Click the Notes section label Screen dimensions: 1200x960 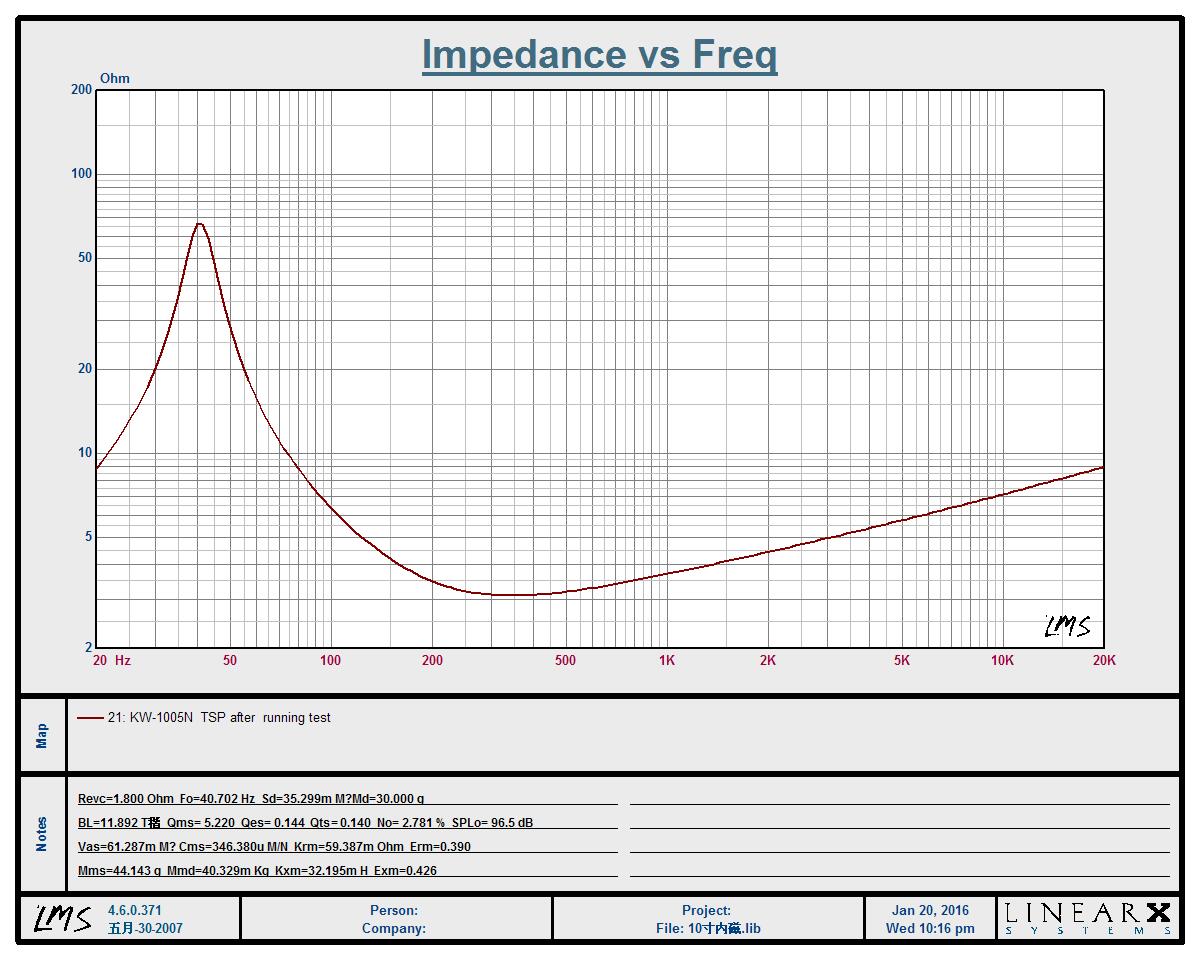pyautogui.click(x=42, y=834)
